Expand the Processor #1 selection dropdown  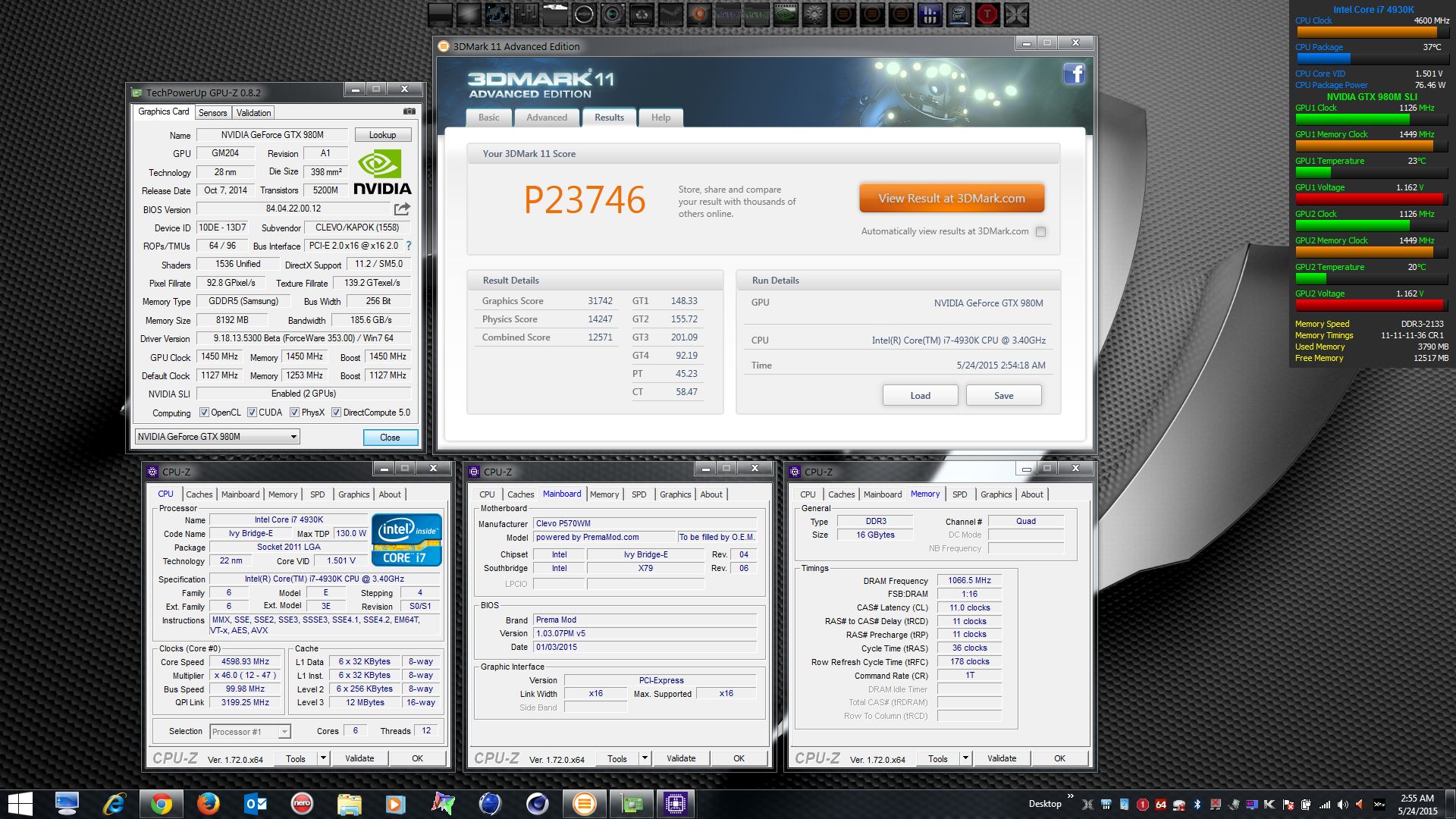[284, 732]
